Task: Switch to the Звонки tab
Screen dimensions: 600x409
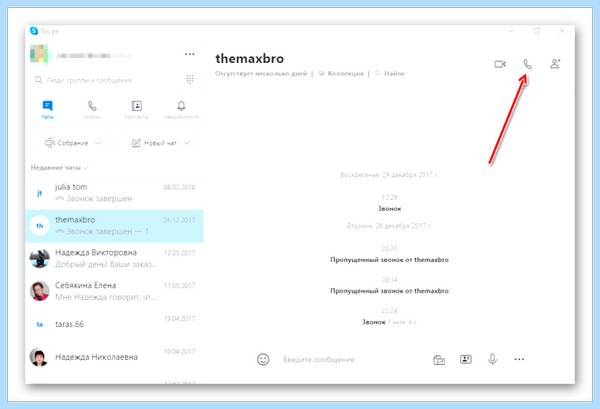Action: tap(92, 110)
